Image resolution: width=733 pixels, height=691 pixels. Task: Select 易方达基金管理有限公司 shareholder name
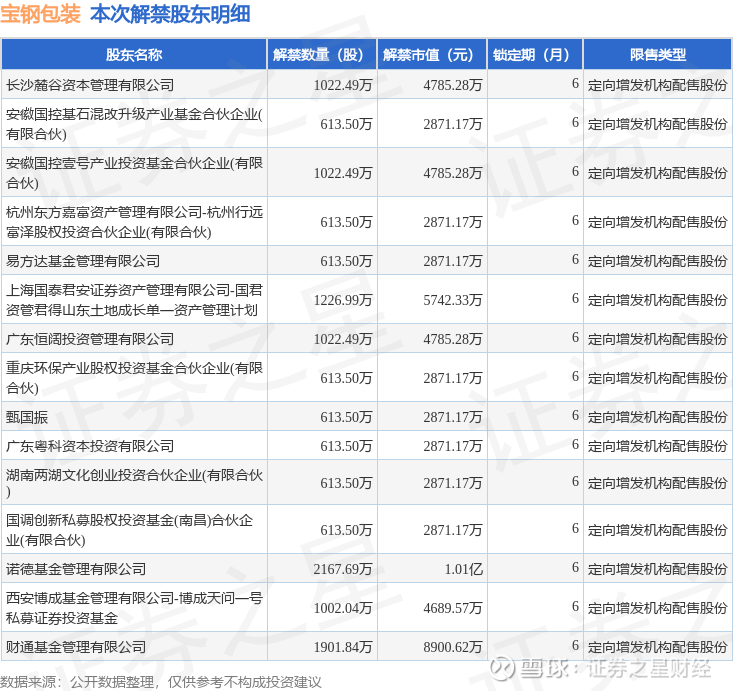pyautogui.click(x=83, y=261)
